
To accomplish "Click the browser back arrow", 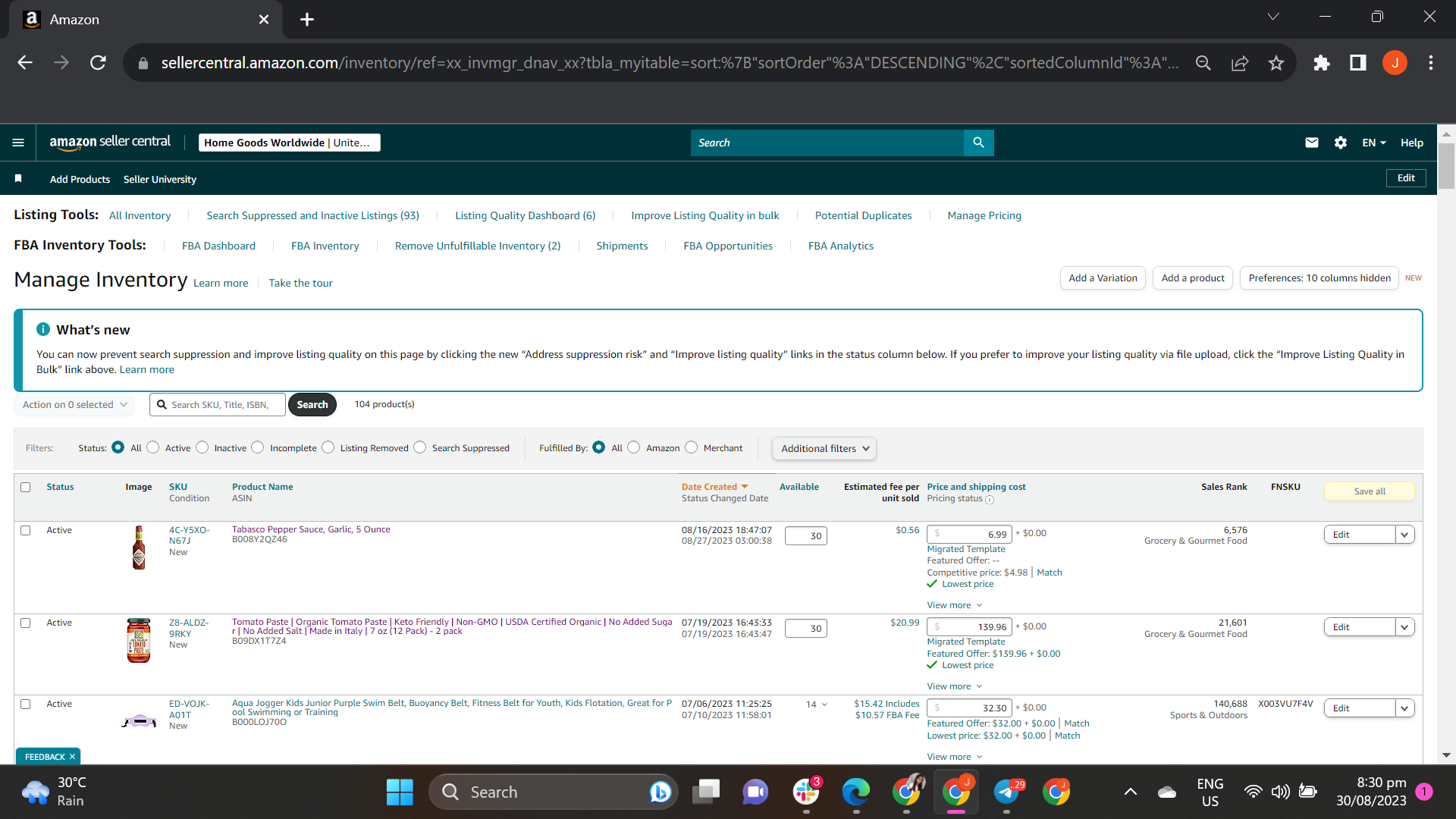I will 25,63.
